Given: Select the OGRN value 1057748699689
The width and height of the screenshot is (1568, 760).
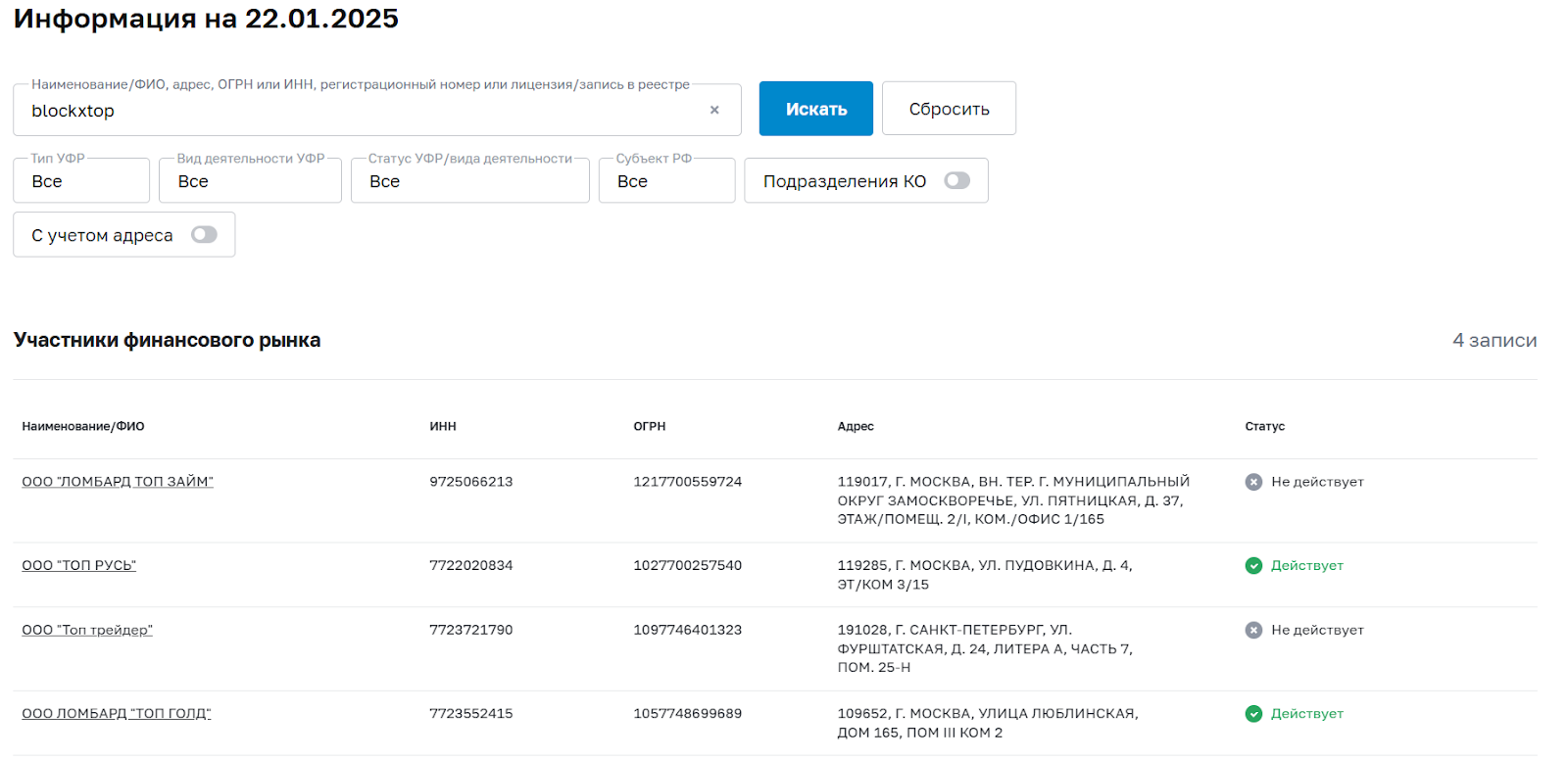Looking at the screenshot, I should (688, 714).
